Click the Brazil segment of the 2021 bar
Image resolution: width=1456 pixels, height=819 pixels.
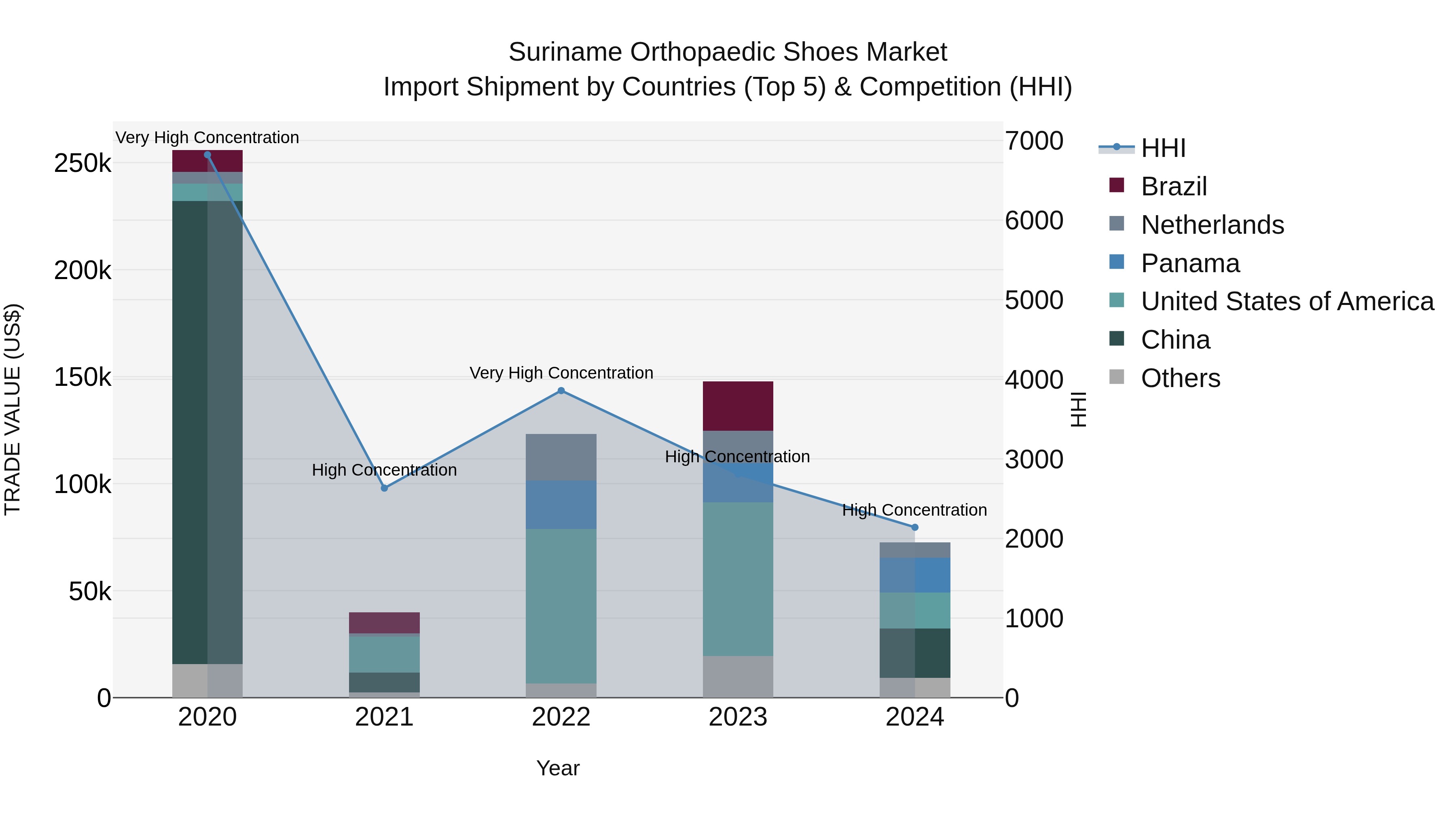pyautogui.click(x=384, y=623)
